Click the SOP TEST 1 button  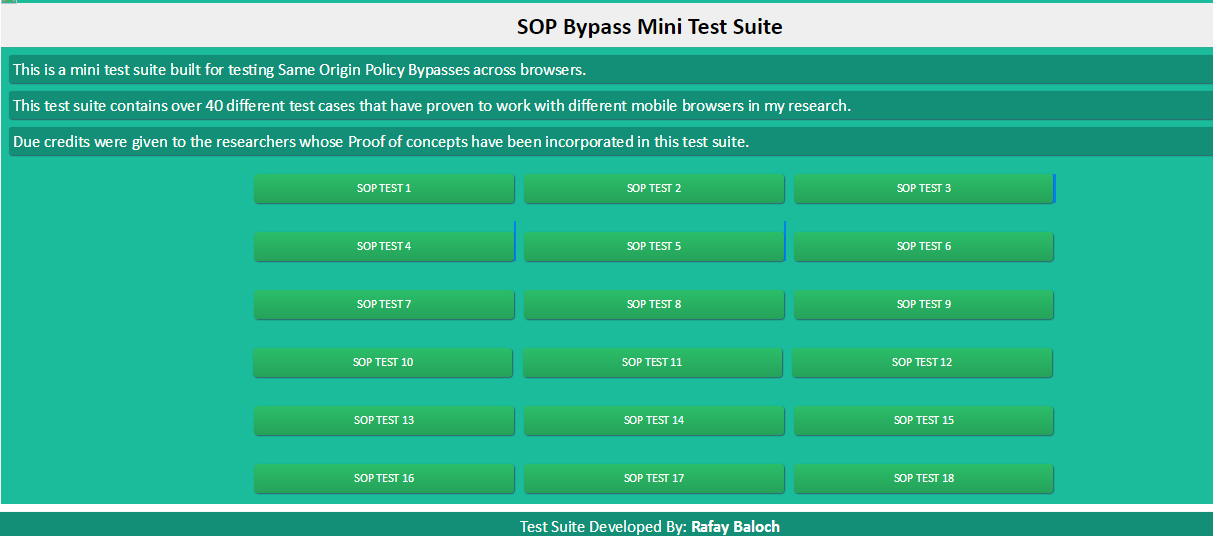(384, 188)
